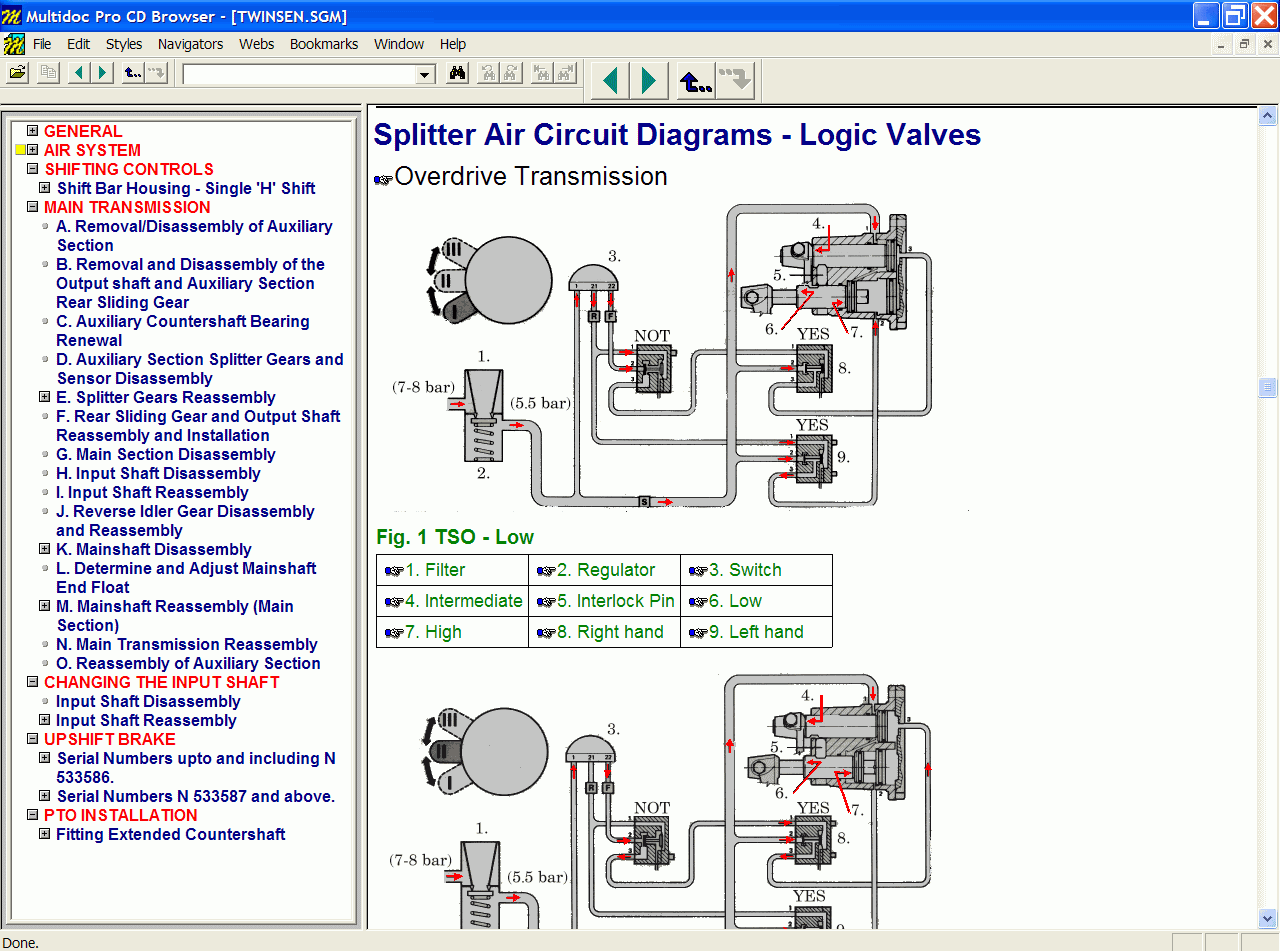Click the Multidoc app icon beside File
The height and width of the screenshot is (951, 1280).
(x=14, y=44)
